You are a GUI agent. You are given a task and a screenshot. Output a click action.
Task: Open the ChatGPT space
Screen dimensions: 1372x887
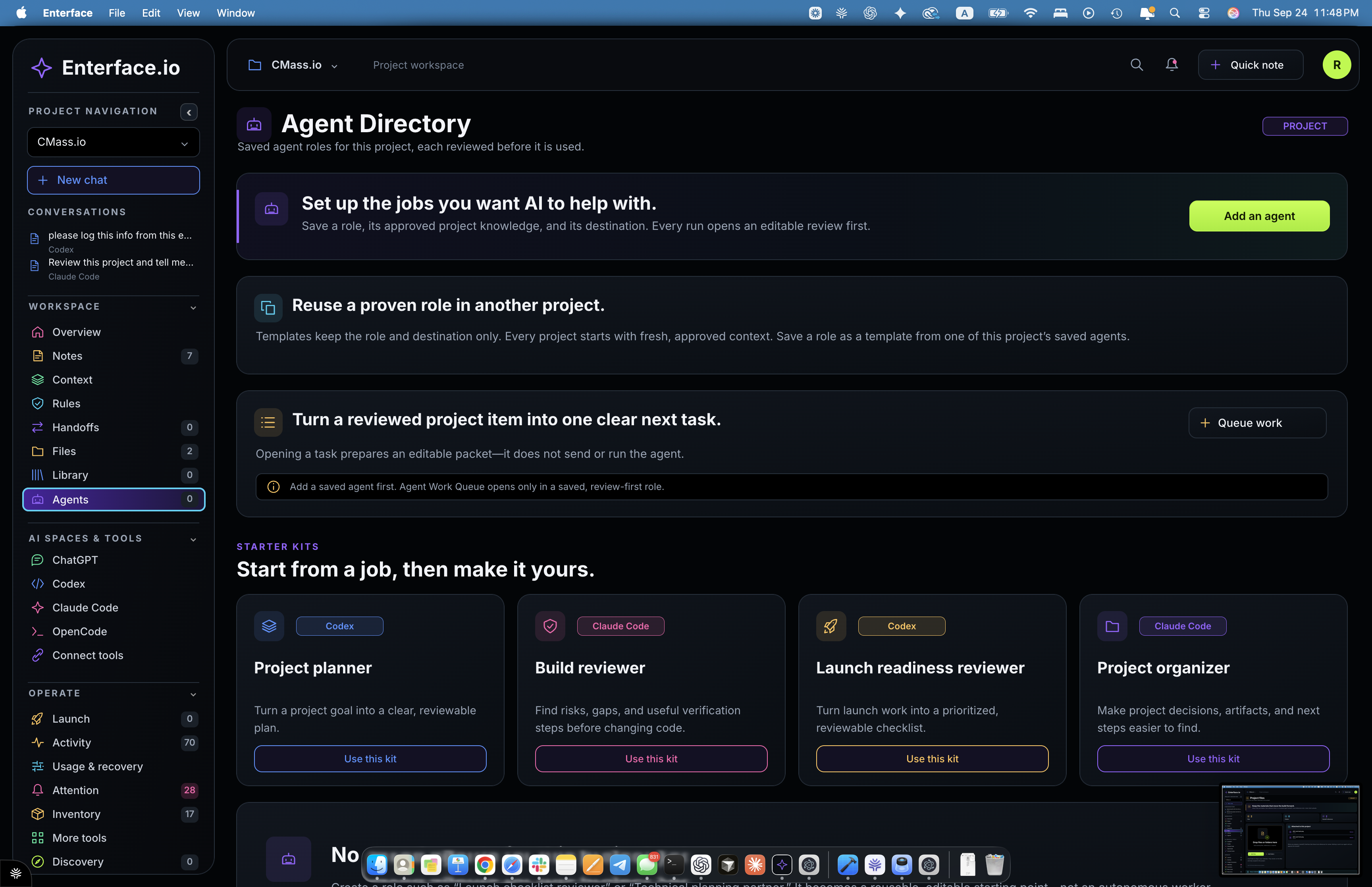113,560
